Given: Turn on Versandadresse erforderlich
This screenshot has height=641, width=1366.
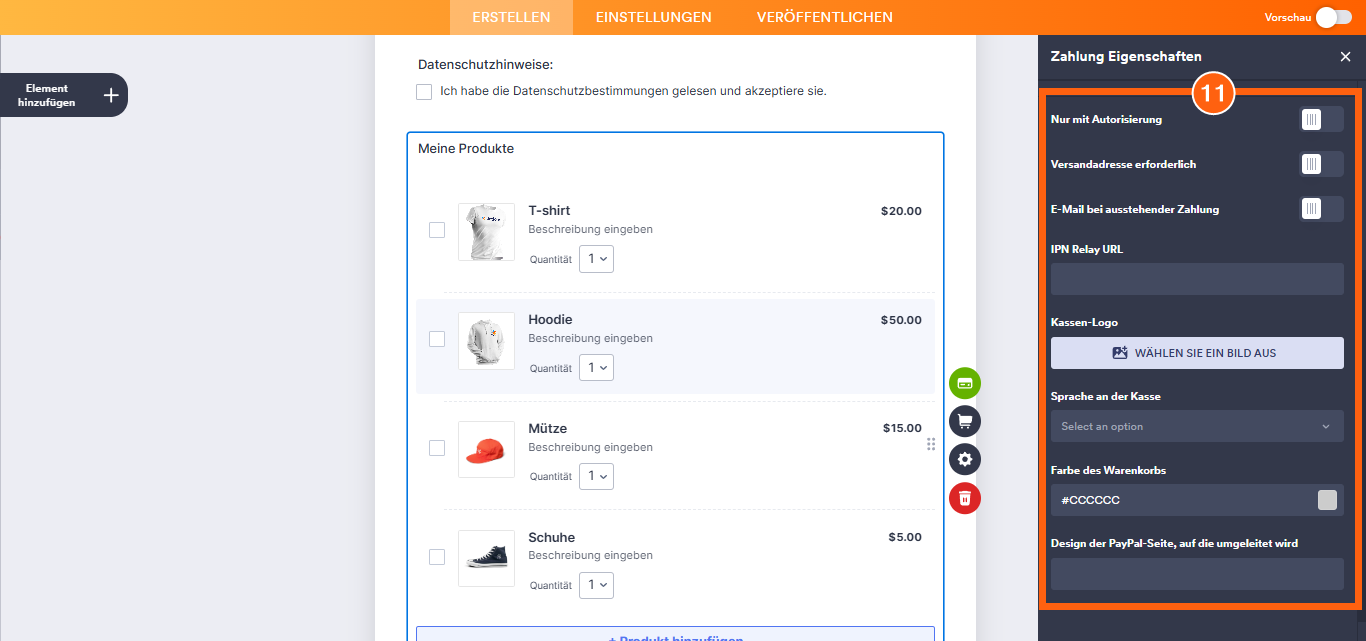Looking at the screenshot, I should [x=1320, y=163].
